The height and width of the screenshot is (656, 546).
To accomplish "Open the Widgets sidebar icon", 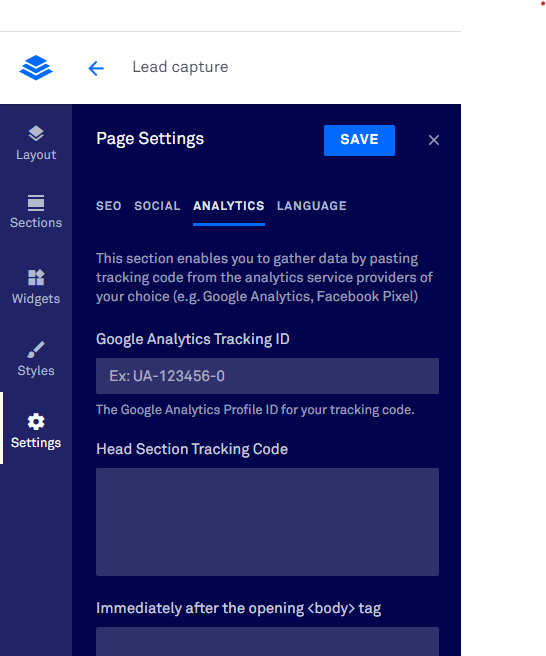I will [x=36, y=277].
